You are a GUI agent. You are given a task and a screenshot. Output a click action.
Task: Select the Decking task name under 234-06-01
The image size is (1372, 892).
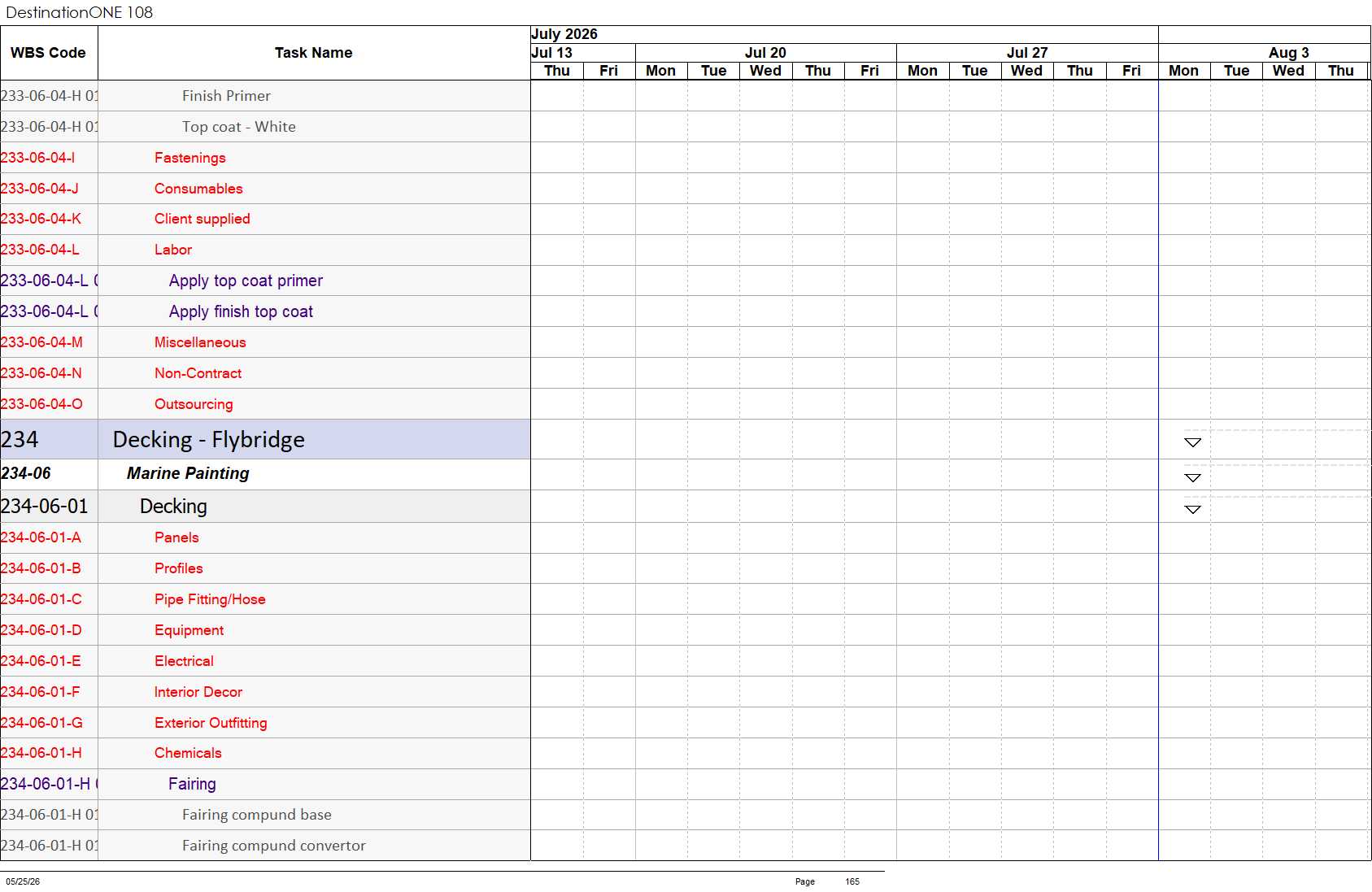pyautogui.click(x=173, y=506)
